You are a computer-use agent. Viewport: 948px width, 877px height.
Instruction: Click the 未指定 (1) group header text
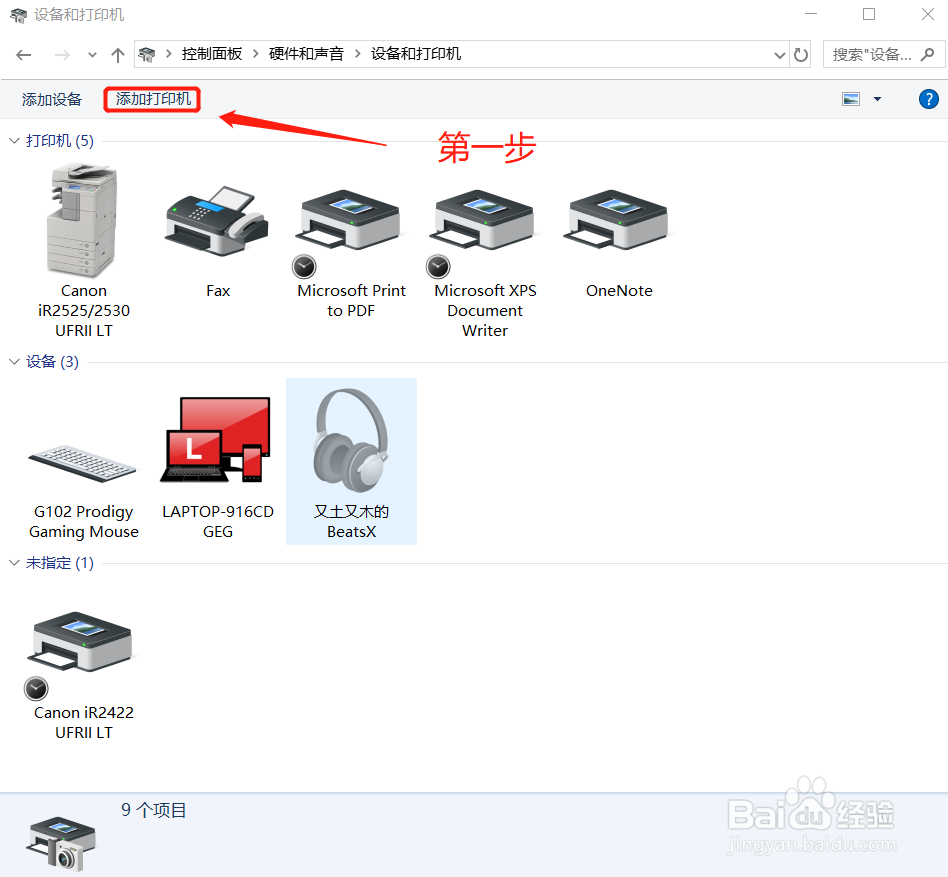(x=60, y=563)
